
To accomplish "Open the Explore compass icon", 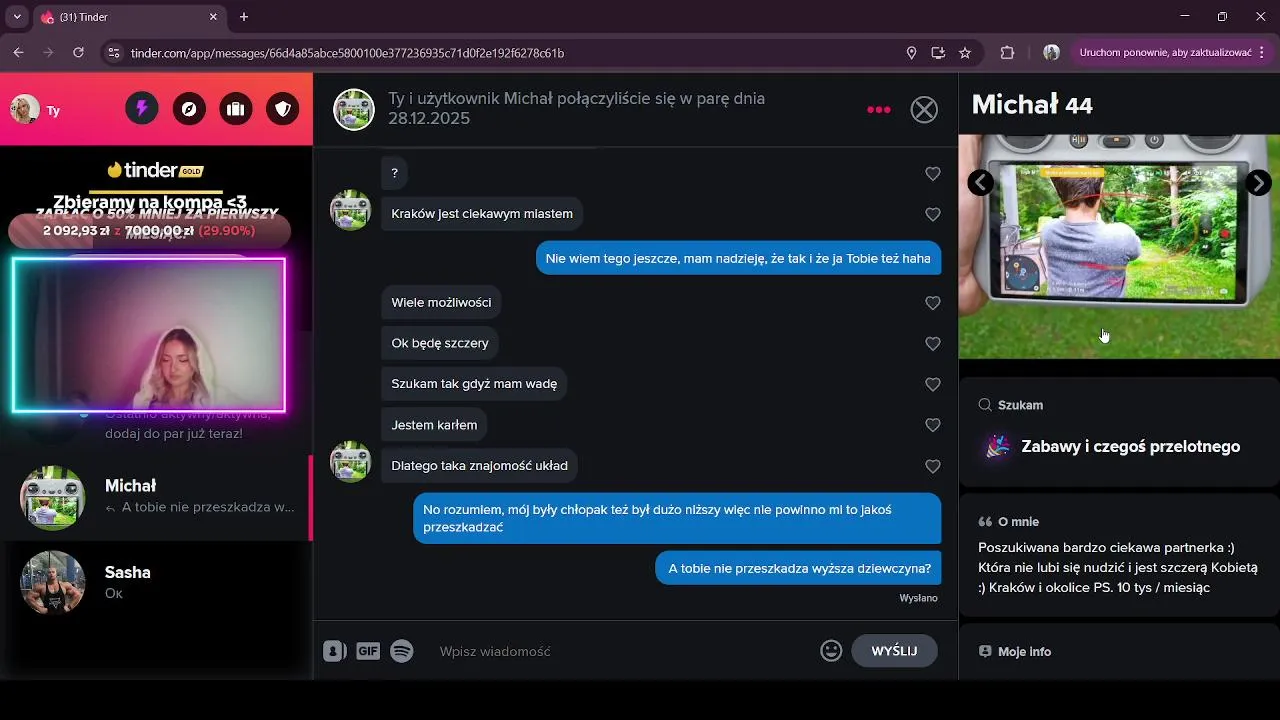I will (x=189, y=109).
